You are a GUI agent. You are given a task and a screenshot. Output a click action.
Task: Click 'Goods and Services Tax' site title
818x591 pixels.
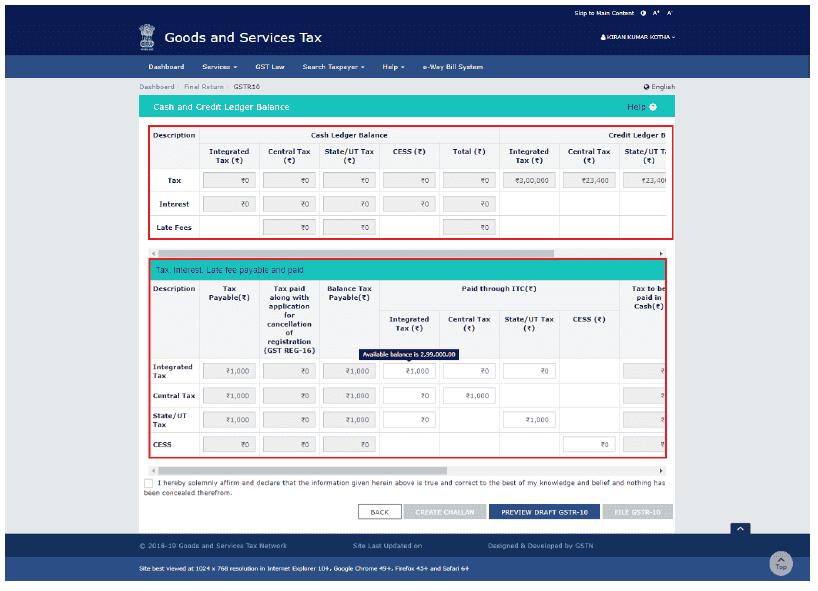click(x=243, y=38)
